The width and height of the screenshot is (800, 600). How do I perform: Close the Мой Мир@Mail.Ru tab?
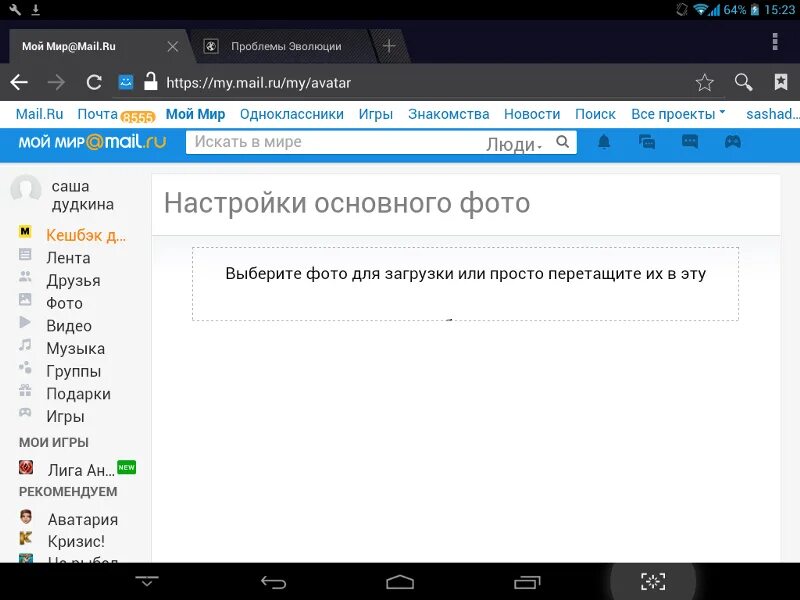pos(173,46)
